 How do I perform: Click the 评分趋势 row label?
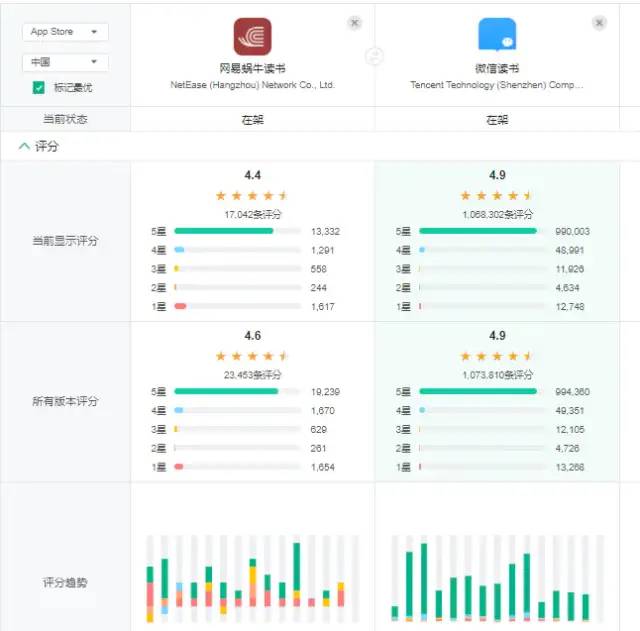65,582
